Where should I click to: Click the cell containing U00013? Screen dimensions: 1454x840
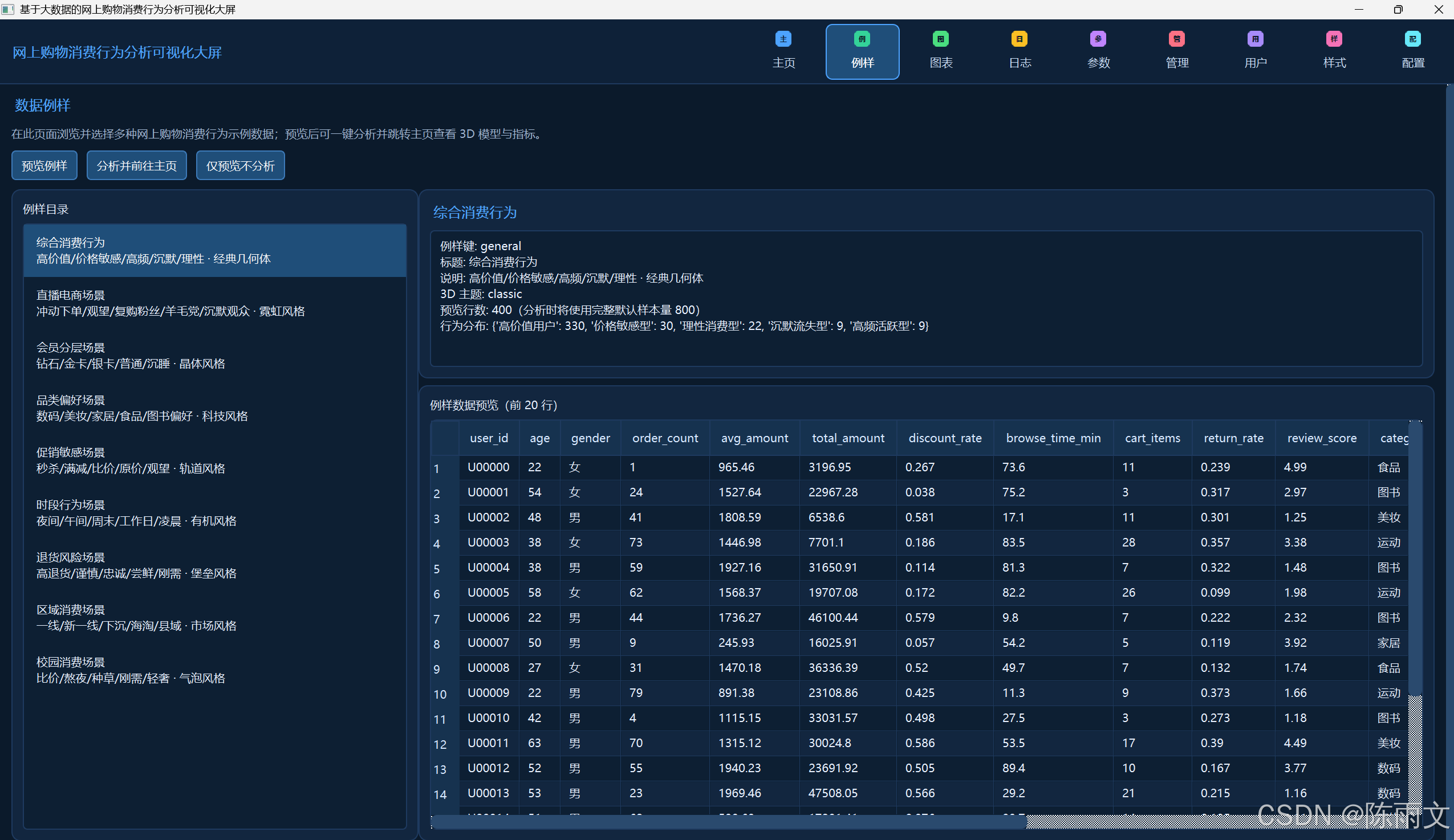point(489,793)
